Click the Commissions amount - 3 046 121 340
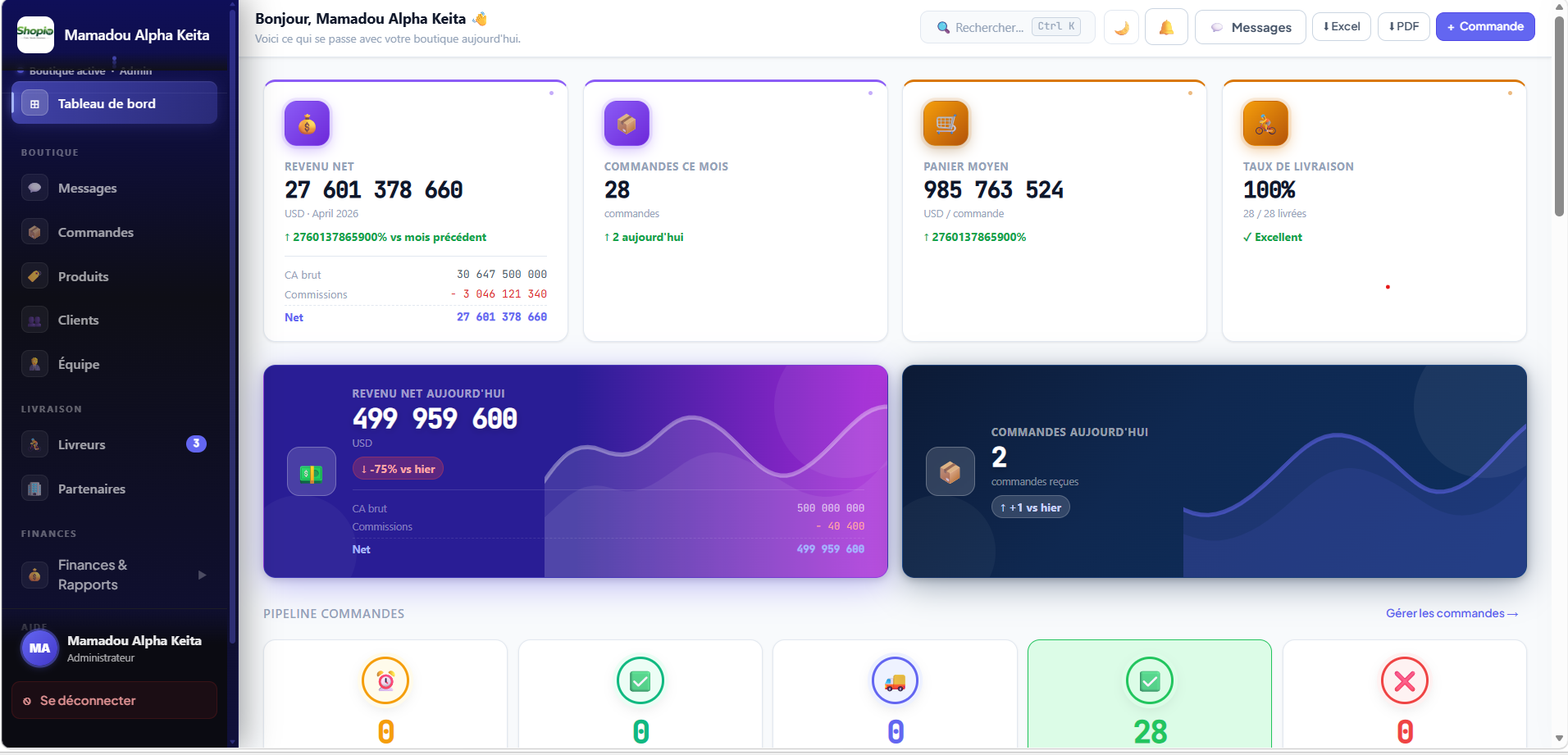This screenshot has width=1568, height=755. (x=499, y=293)
